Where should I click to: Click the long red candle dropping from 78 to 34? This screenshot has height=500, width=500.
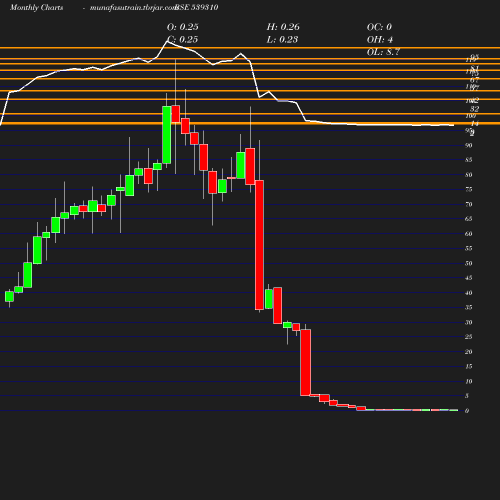click(259, 245)
